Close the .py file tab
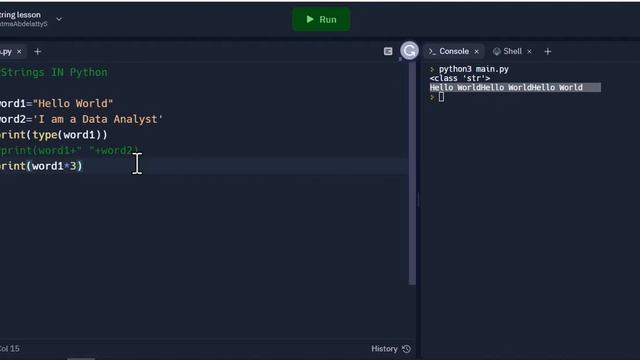 click(19, 52)
